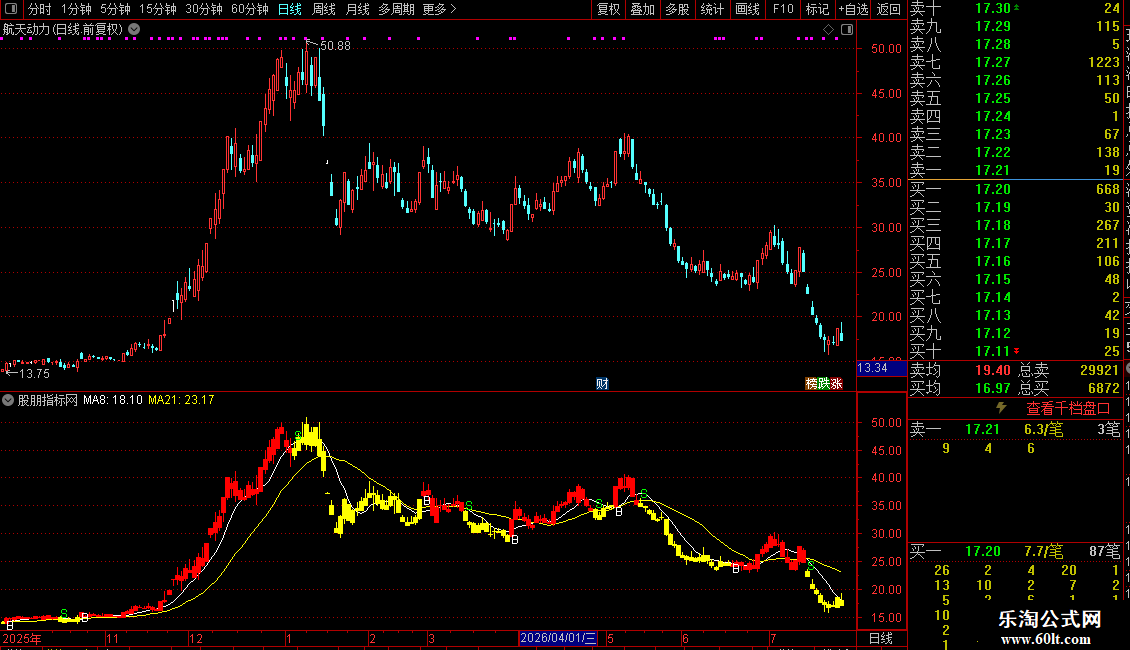
Task: Click the 6.3/笔 sell queue value
Action: coord(1044,429)
